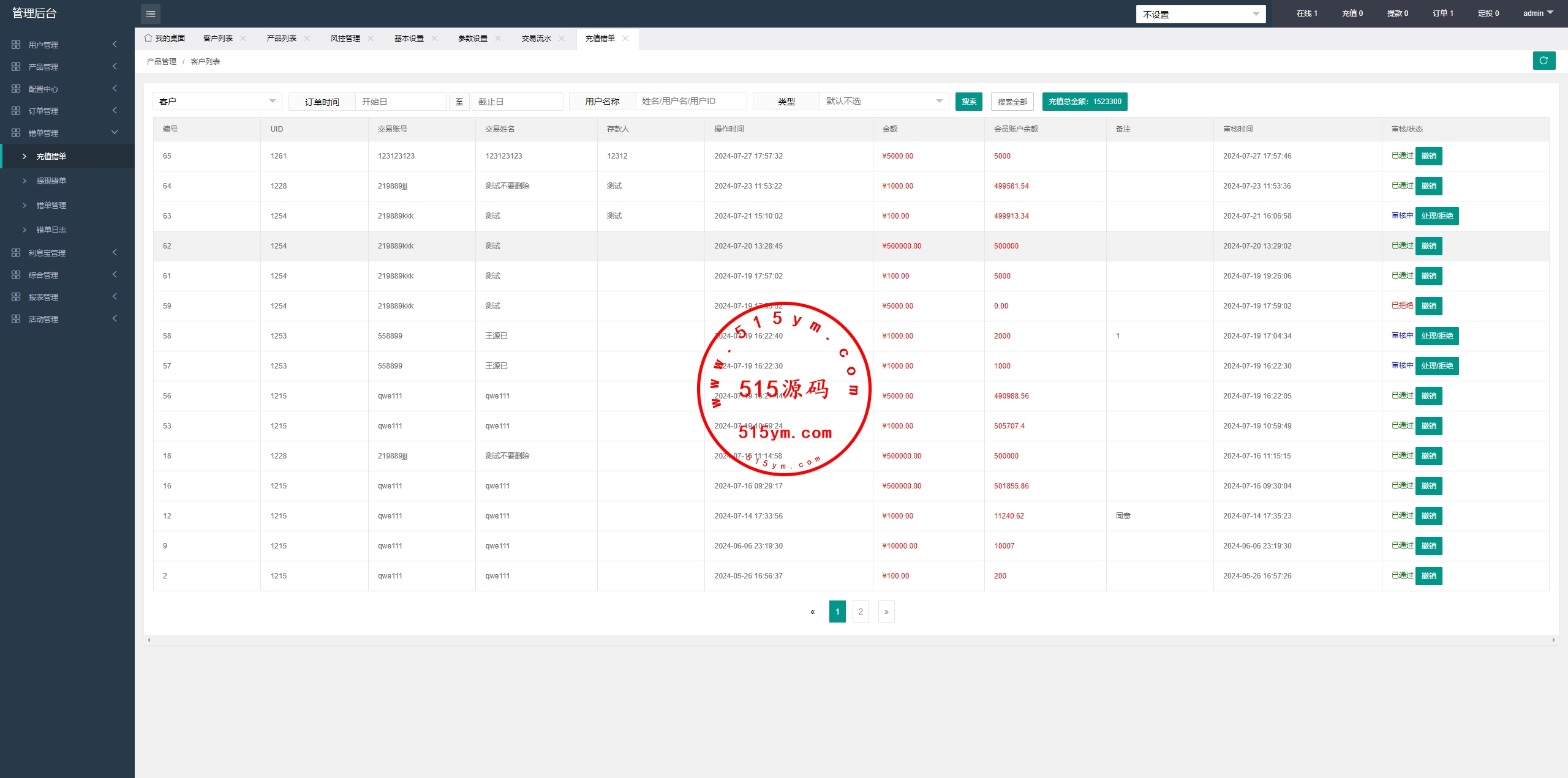The width and height of the screenshot is (1568, 778).
Task: Close the 客户列表 tab
Action: 243,38
